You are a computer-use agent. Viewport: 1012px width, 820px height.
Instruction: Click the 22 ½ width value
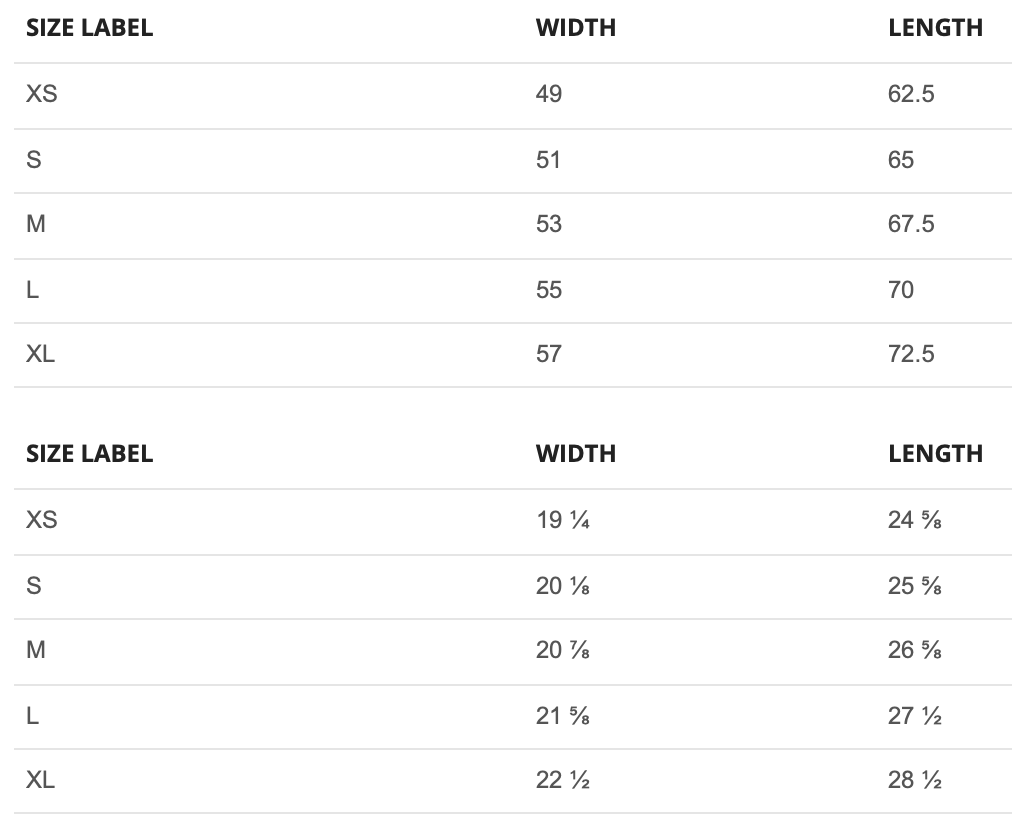(563, 780)
